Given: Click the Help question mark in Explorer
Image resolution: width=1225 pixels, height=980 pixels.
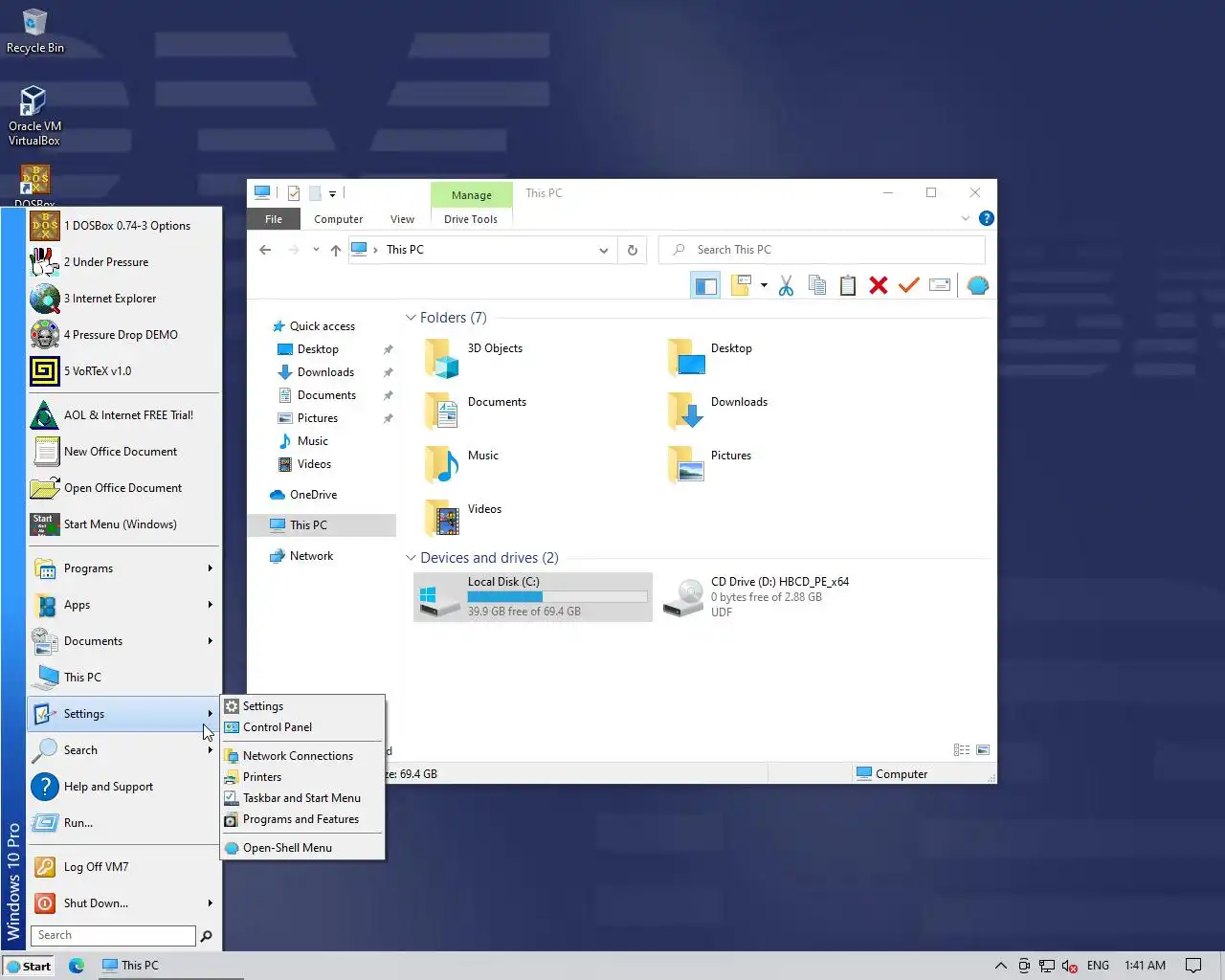Looking at the screenshot, I should pyautogui.click(x=987, y=218).
